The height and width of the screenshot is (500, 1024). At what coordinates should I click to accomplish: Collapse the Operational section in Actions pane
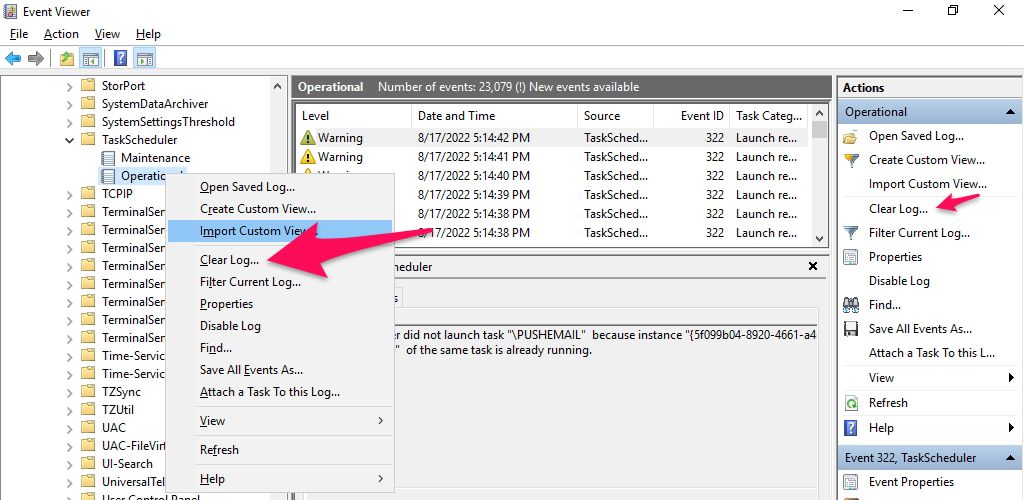tap(1010, 112)
